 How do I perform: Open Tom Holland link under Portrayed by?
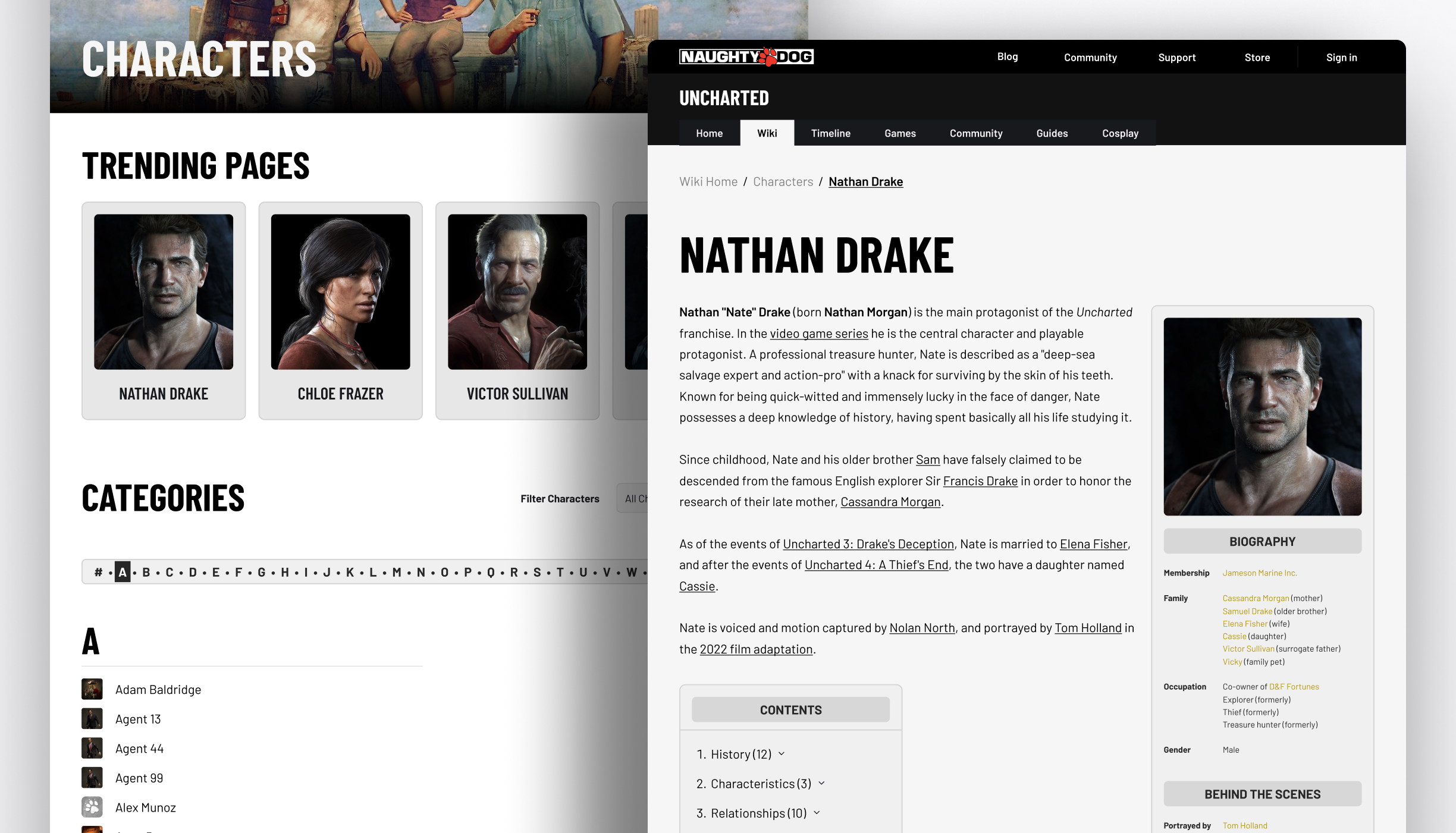click(1245, 826)
